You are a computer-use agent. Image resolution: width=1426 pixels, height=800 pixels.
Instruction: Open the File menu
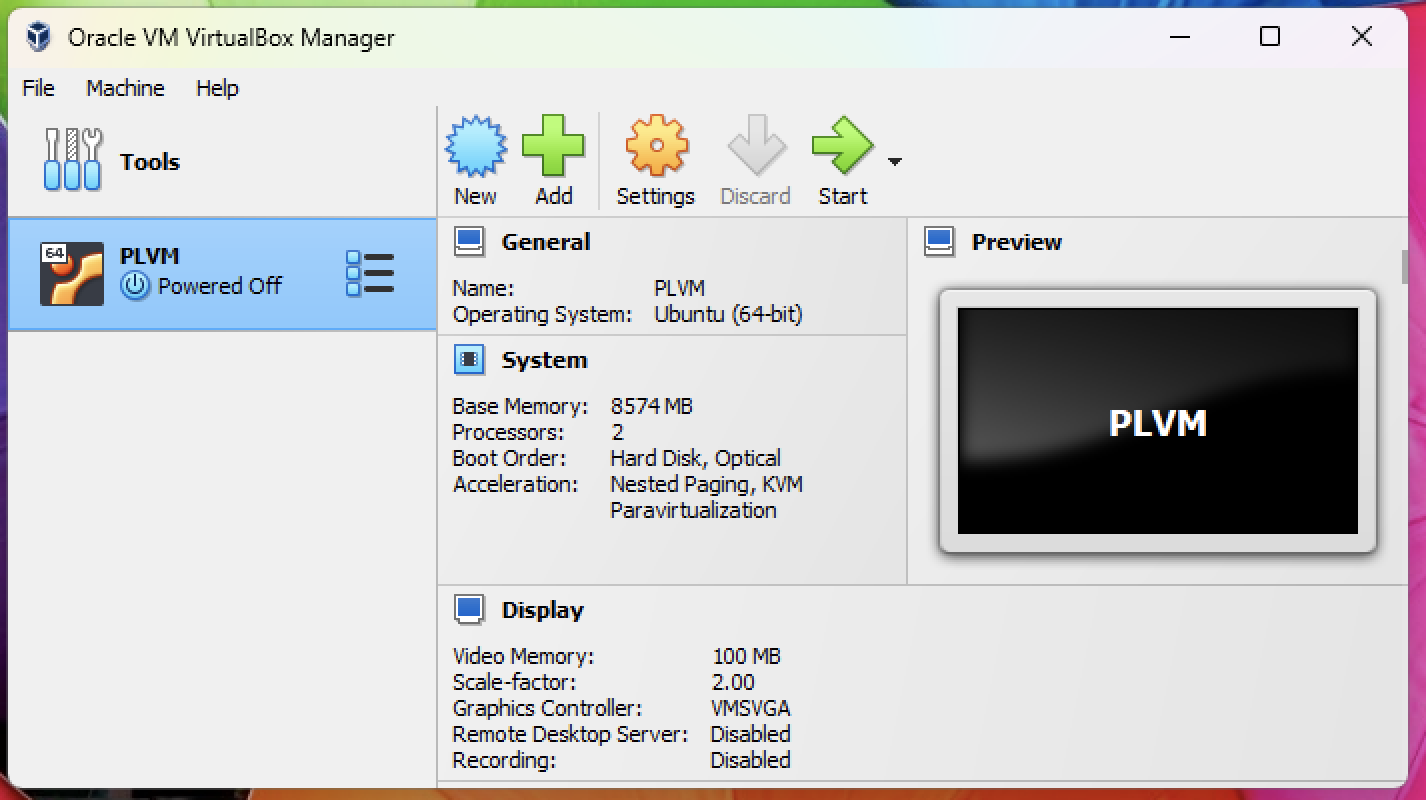point(37,88)
